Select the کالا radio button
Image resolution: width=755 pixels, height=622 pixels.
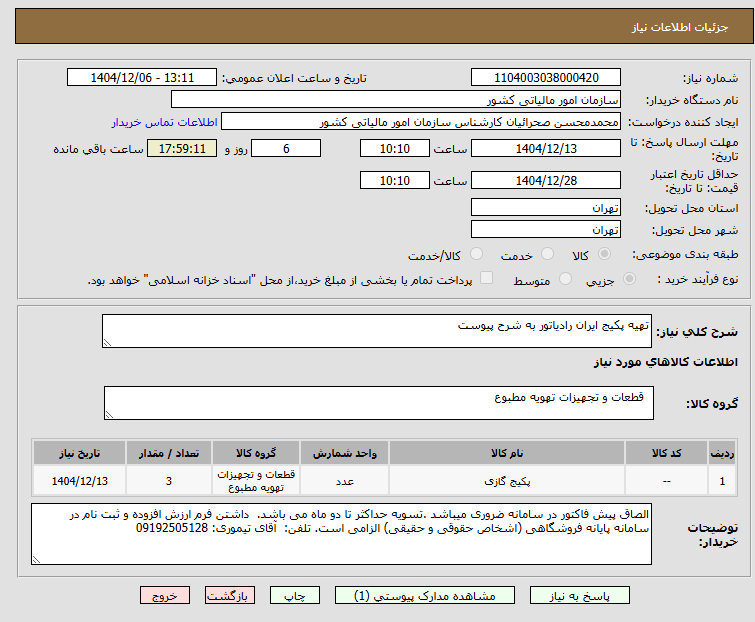point(604,254)
